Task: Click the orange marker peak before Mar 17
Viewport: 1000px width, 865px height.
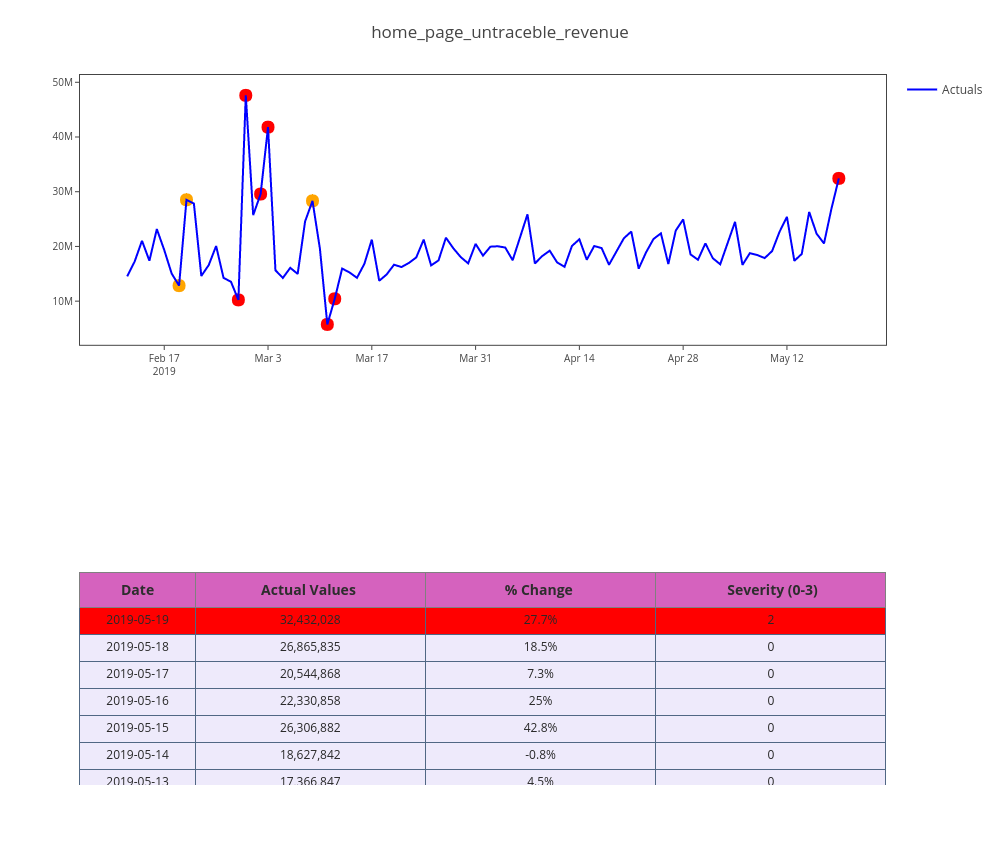Action: [x=312, y=201]
